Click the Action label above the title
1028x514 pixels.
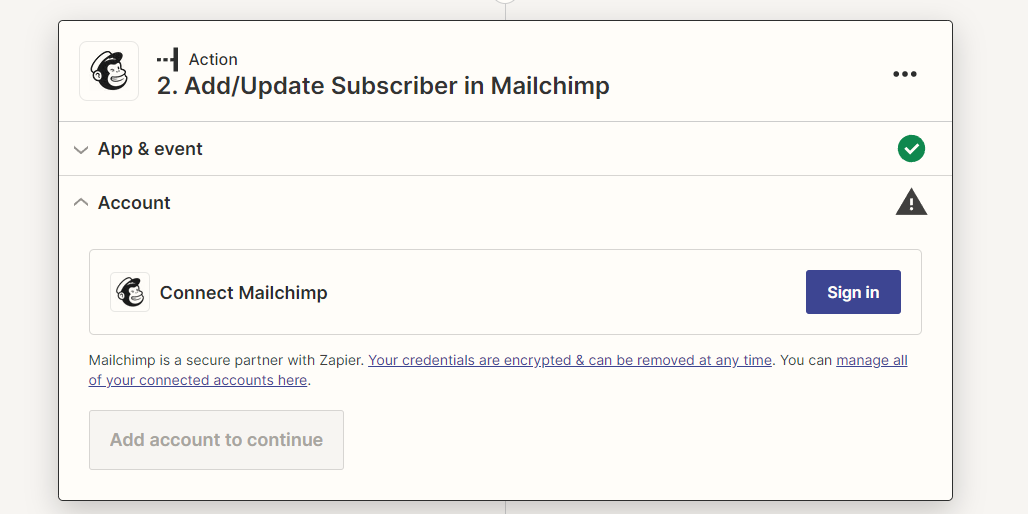coord(213,60)
